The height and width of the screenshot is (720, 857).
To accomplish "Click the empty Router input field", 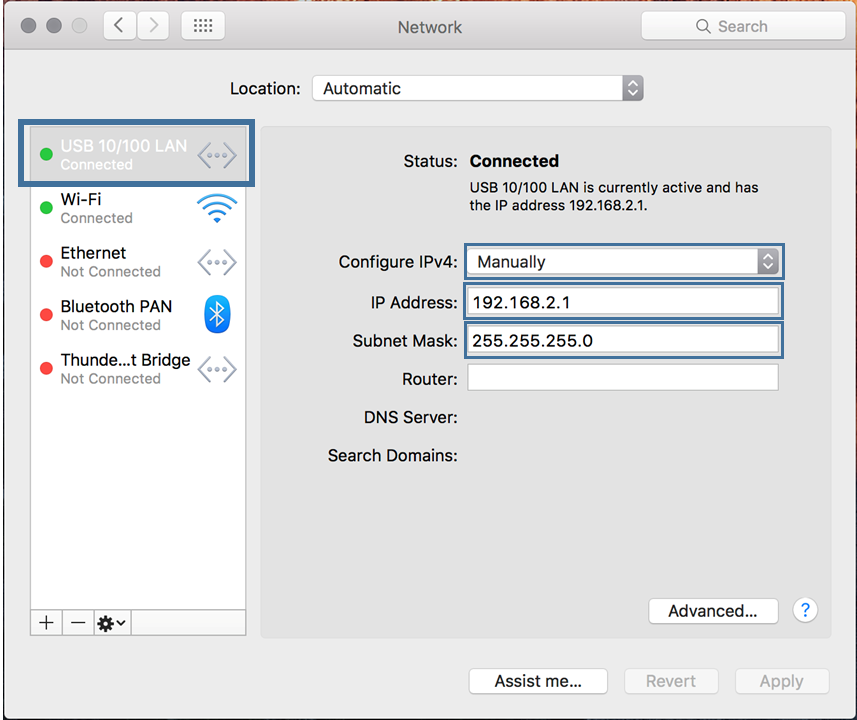I will (x=623, y=377).
